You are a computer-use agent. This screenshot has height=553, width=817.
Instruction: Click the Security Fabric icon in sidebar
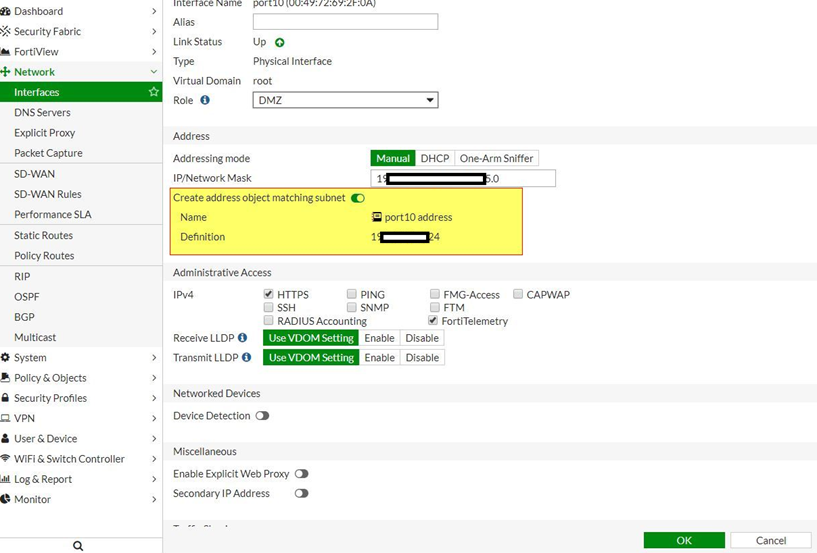pos(6,31)
